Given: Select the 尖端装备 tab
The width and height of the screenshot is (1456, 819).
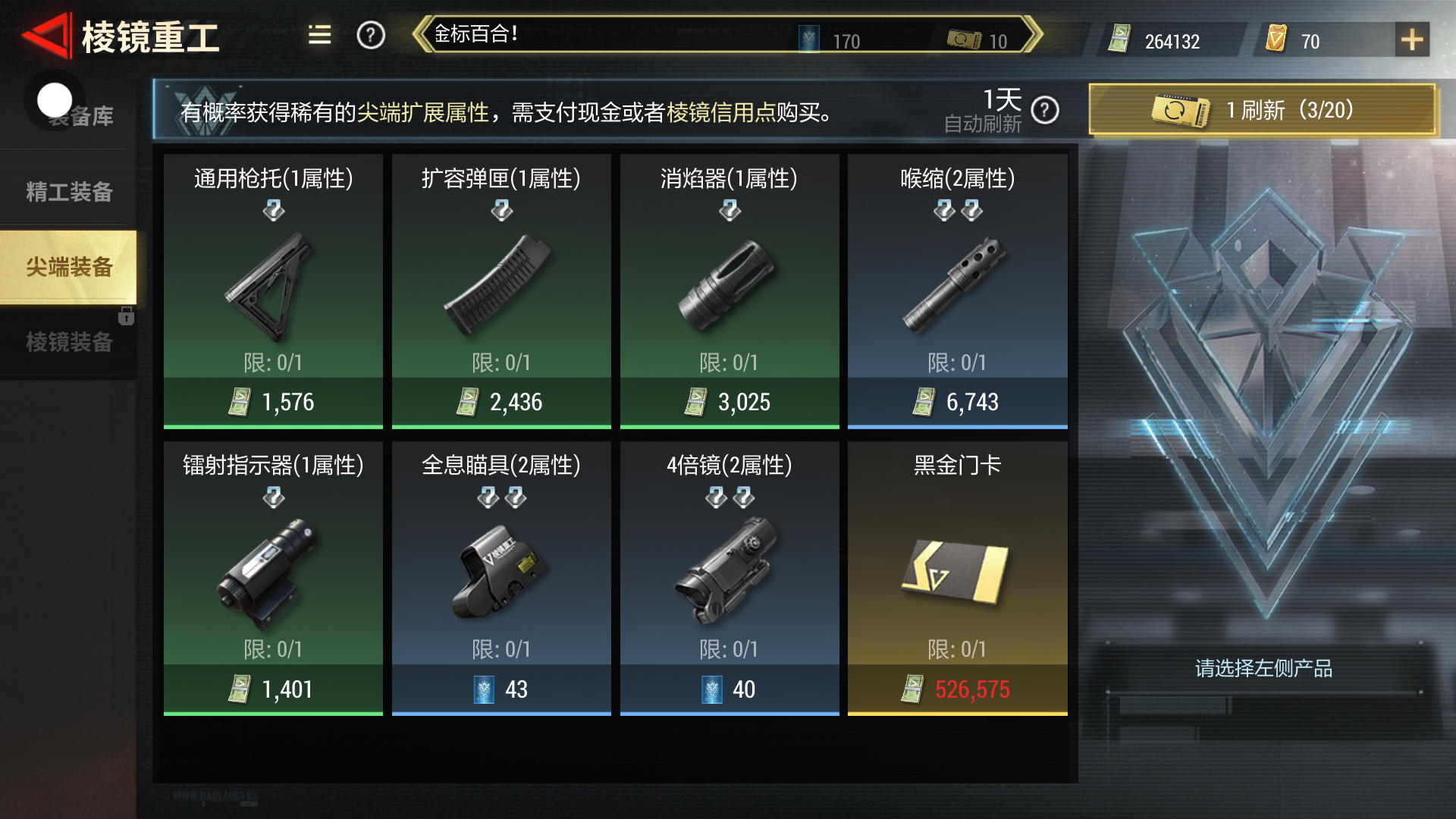Looking at the screenshot, I should point(69,267).
